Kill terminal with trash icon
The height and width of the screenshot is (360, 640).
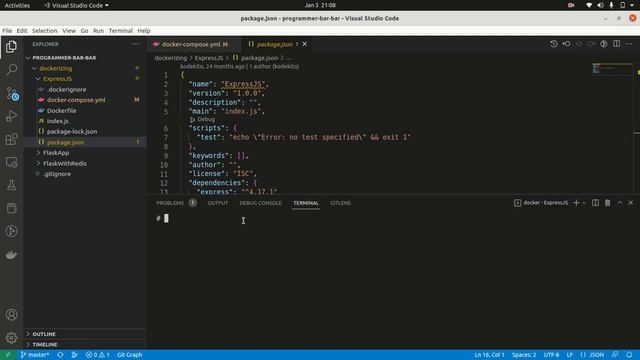click(x=608, y=203)
